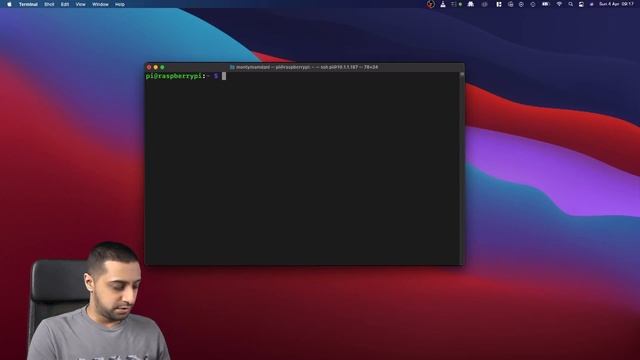Click the terminal cursor block after the prompt
The width and height of the screenshot is (640, 360).
(224, 76)
